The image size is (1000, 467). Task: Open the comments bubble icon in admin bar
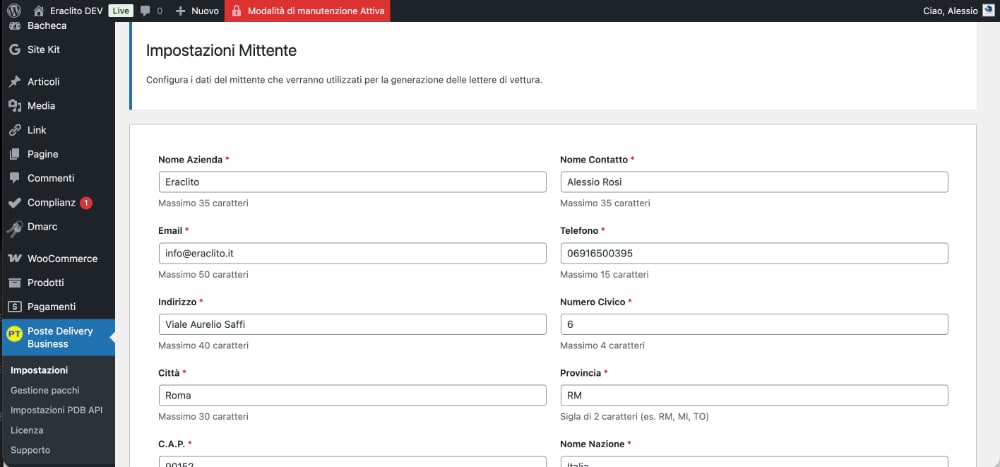(x=145, y=11)
